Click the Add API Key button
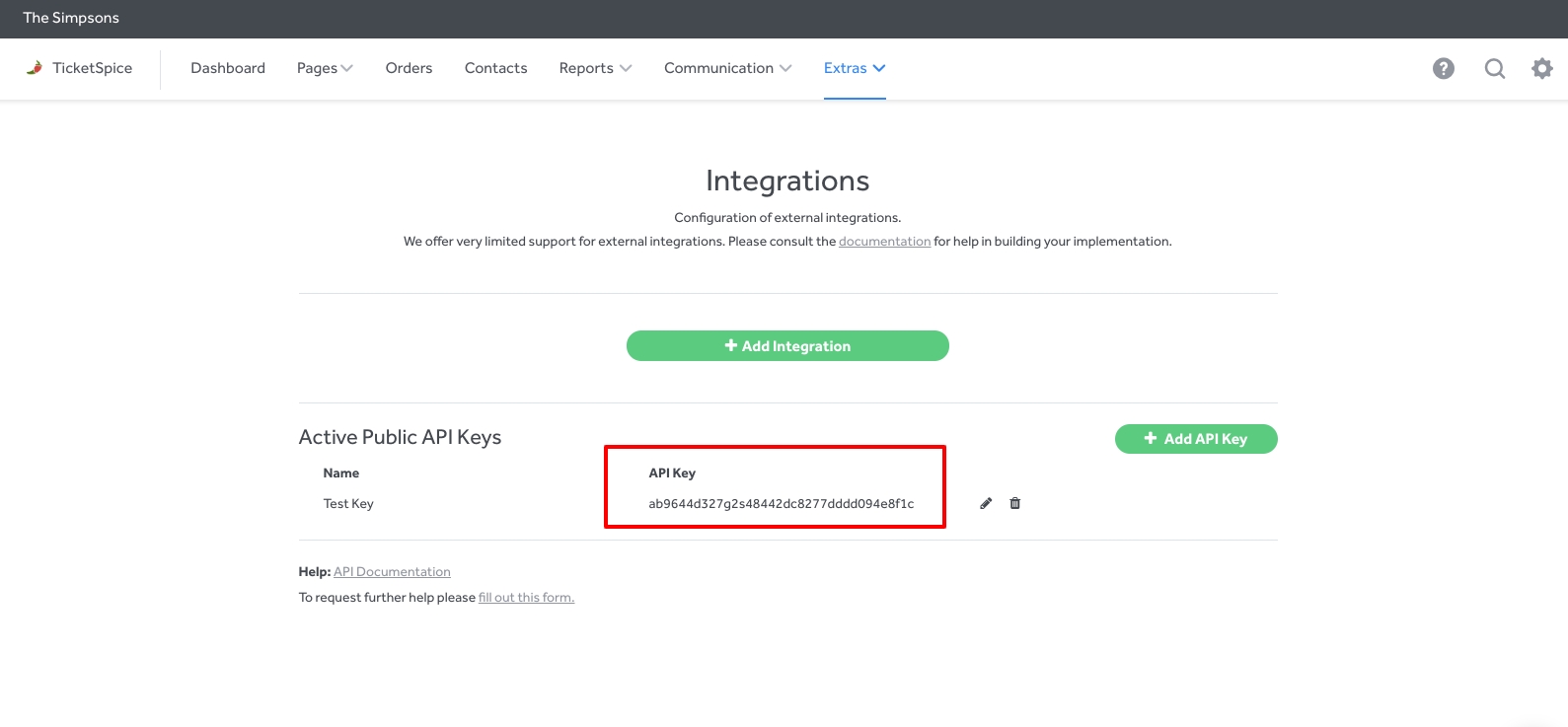The width and height of the screenshot is (1568, 727). tap(1196, 439)
